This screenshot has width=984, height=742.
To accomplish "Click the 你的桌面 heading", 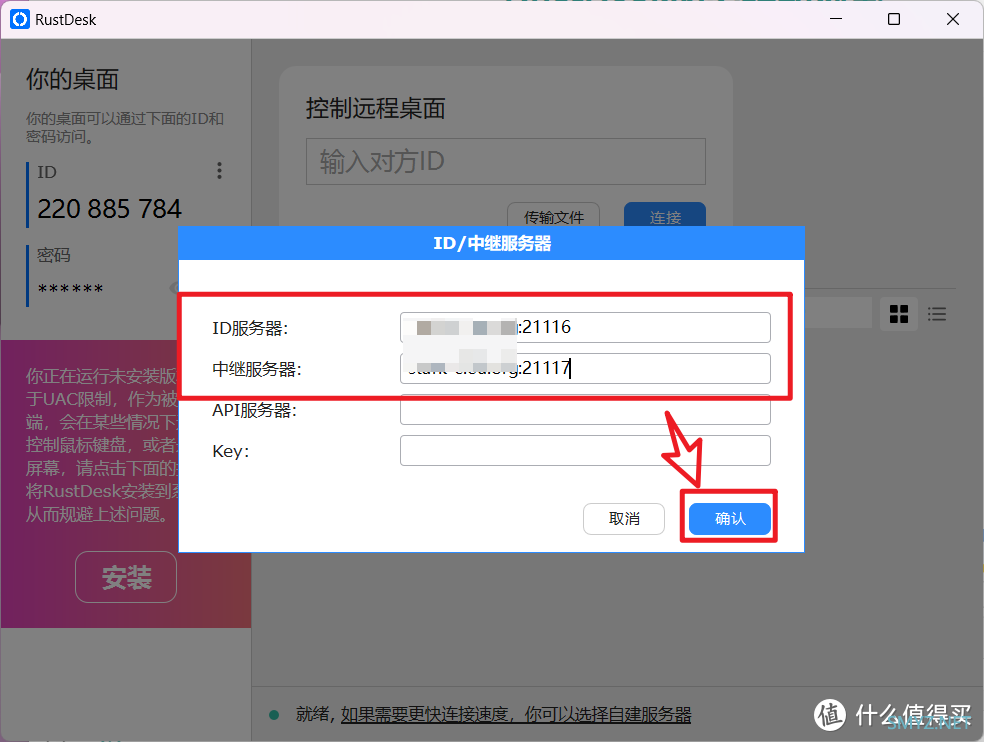I will pyautogui.click(x=72, y=80).
